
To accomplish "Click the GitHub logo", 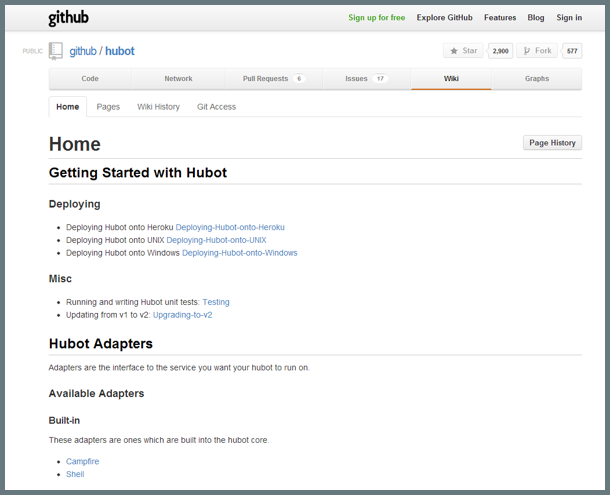I will click(68, 18).
